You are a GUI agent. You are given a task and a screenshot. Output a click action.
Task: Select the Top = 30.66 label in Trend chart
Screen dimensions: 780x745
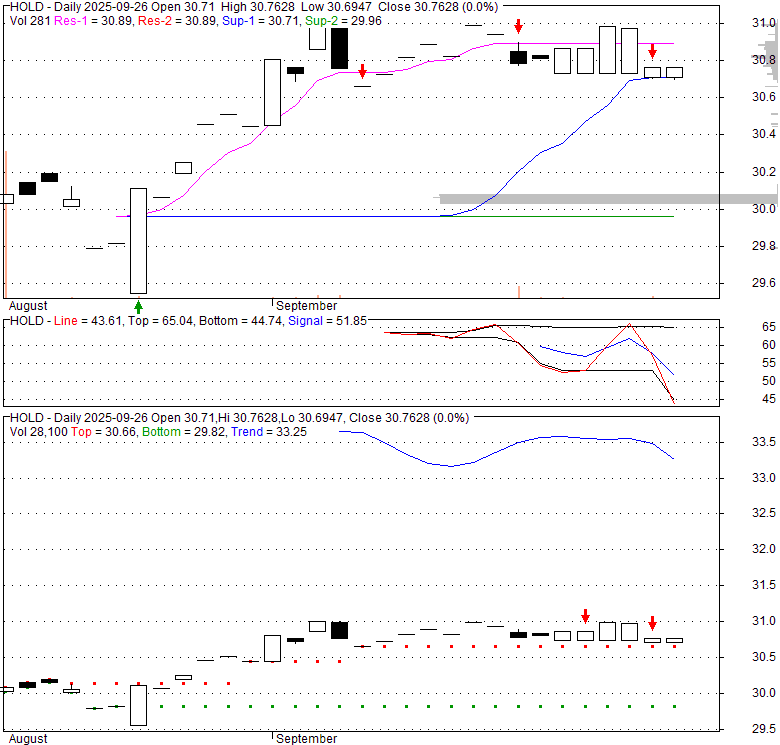point(103,432)
